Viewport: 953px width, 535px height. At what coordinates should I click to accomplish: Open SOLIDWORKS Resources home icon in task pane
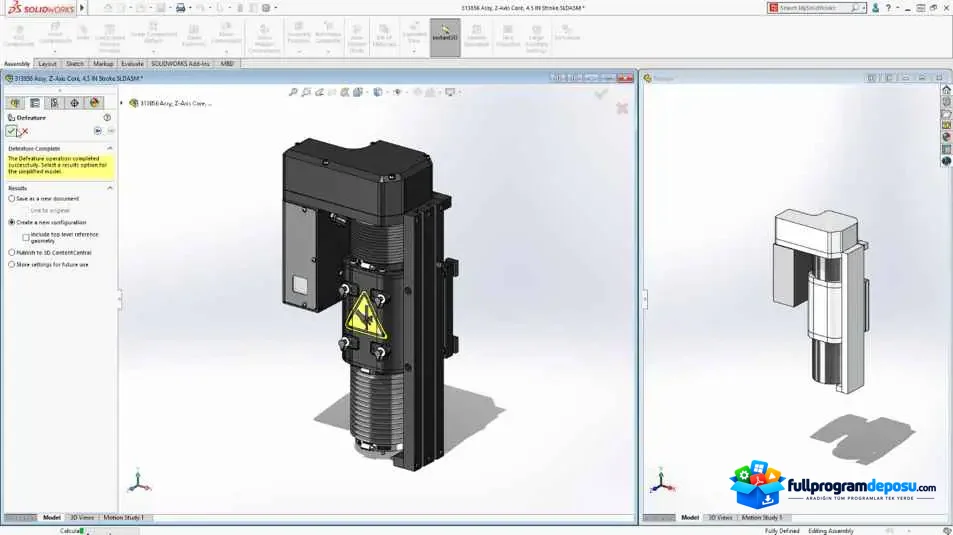point(946,89)
